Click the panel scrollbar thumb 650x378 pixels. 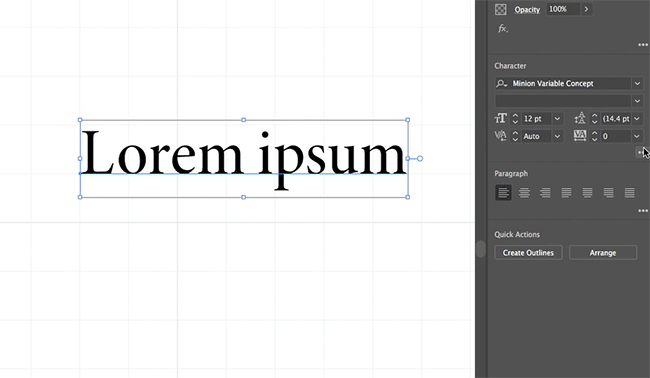tap(480, 249)
